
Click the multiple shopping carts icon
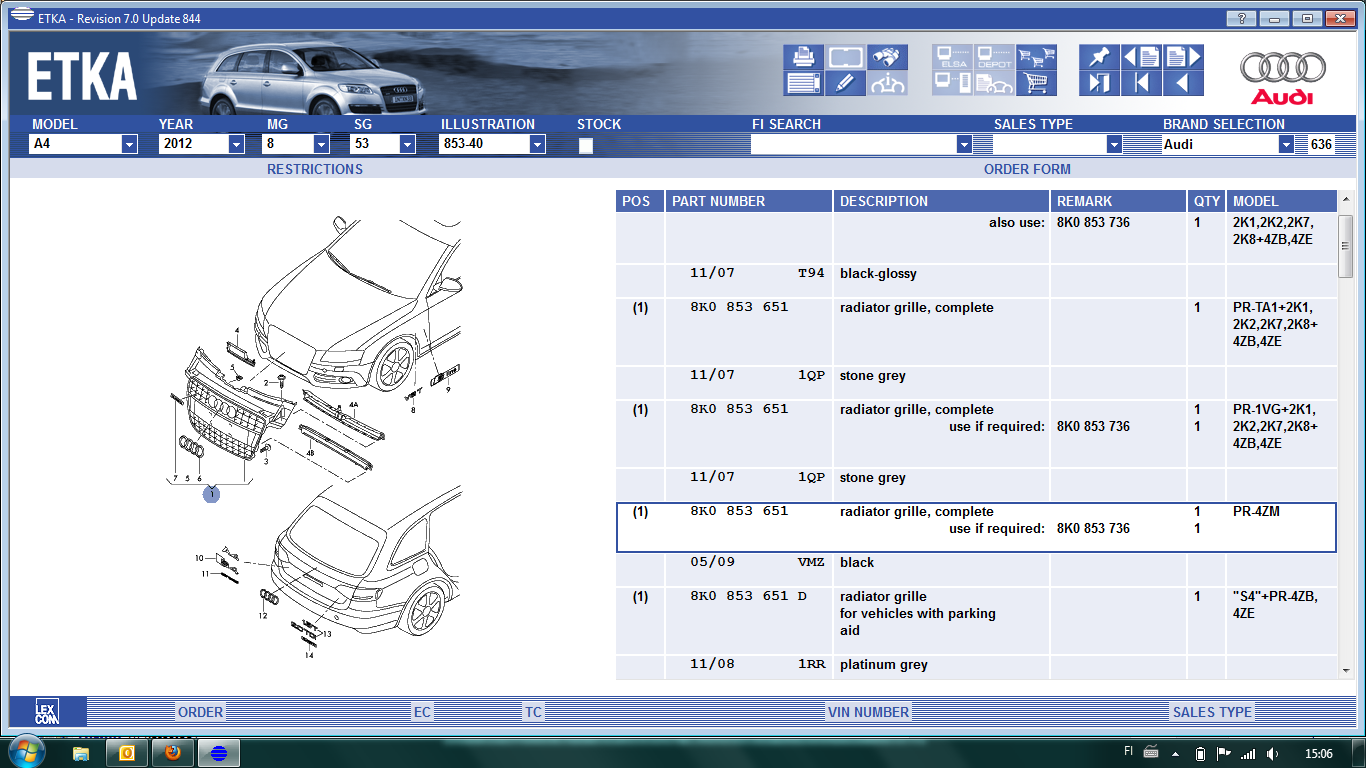[1036, 57]
